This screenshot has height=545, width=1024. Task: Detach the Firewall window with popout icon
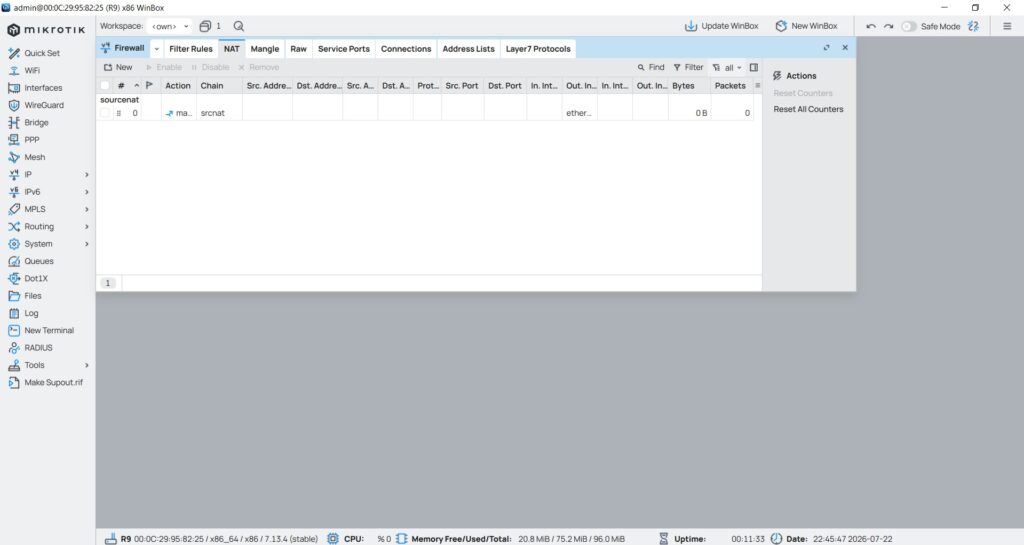[x=826, y=48]
